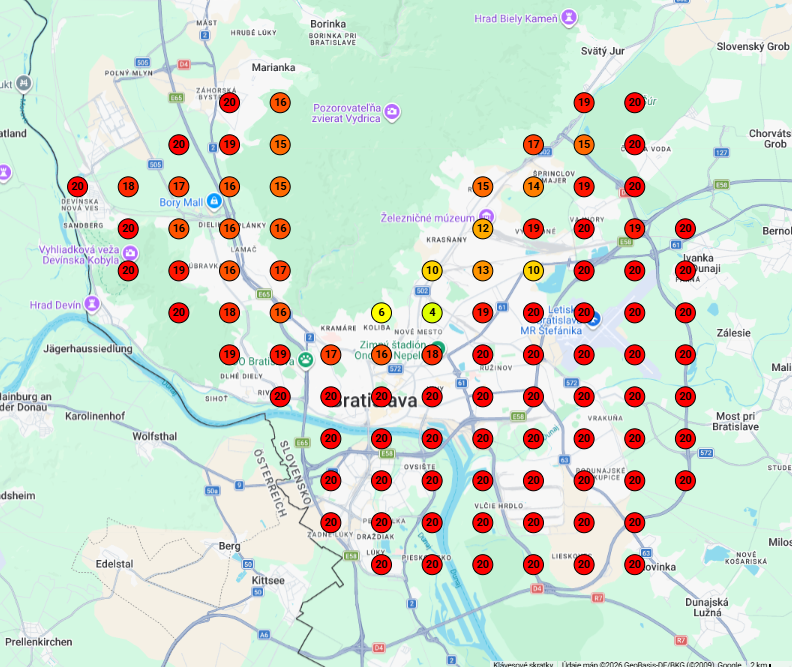The image size is (792, 667).
Task: Click the yellow-green marker labeled 4
Action: pos(432,313)
